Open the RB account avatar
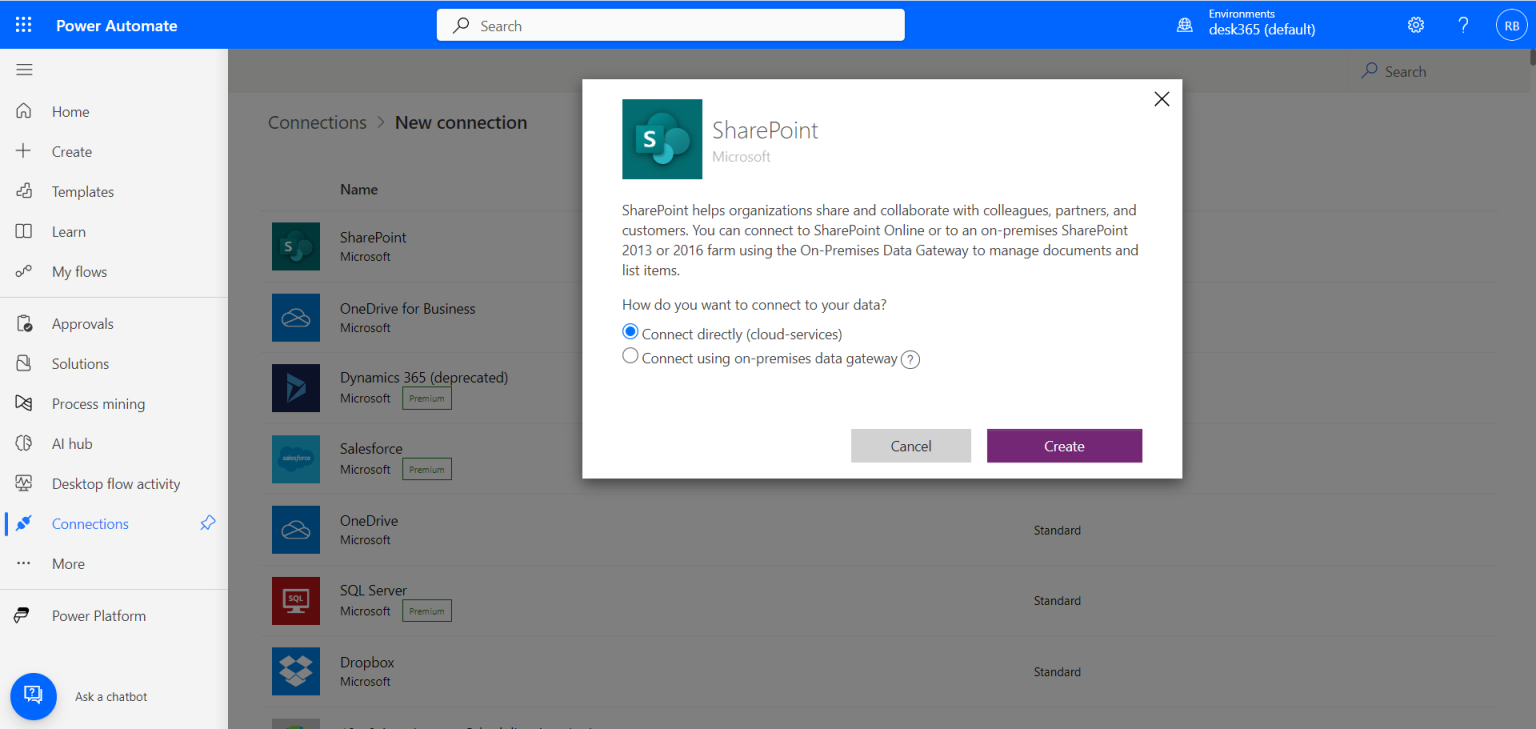This screenshot has width=1536, height=729. pos(1510,26)
